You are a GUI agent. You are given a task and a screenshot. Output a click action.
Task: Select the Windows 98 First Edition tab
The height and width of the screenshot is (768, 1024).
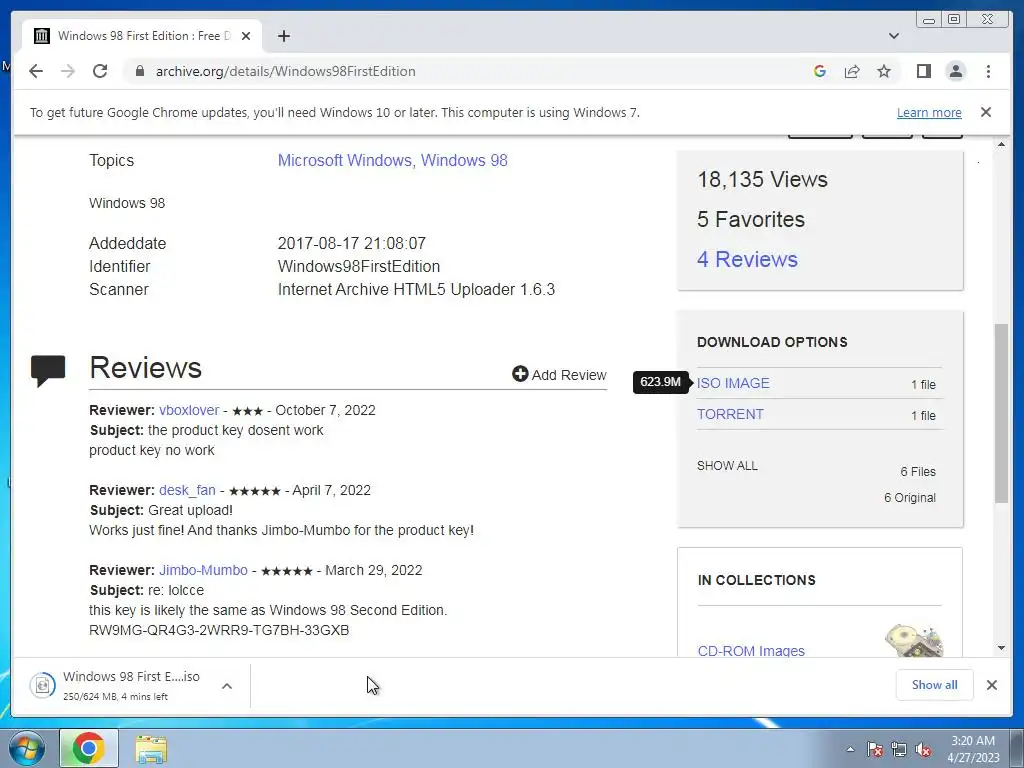click(x=142, y=36)
